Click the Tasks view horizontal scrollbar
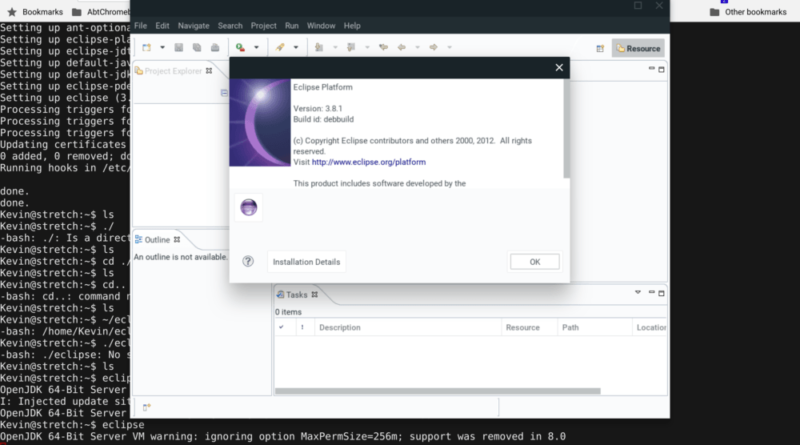The image size is (800, 445). tap(438, 391)
